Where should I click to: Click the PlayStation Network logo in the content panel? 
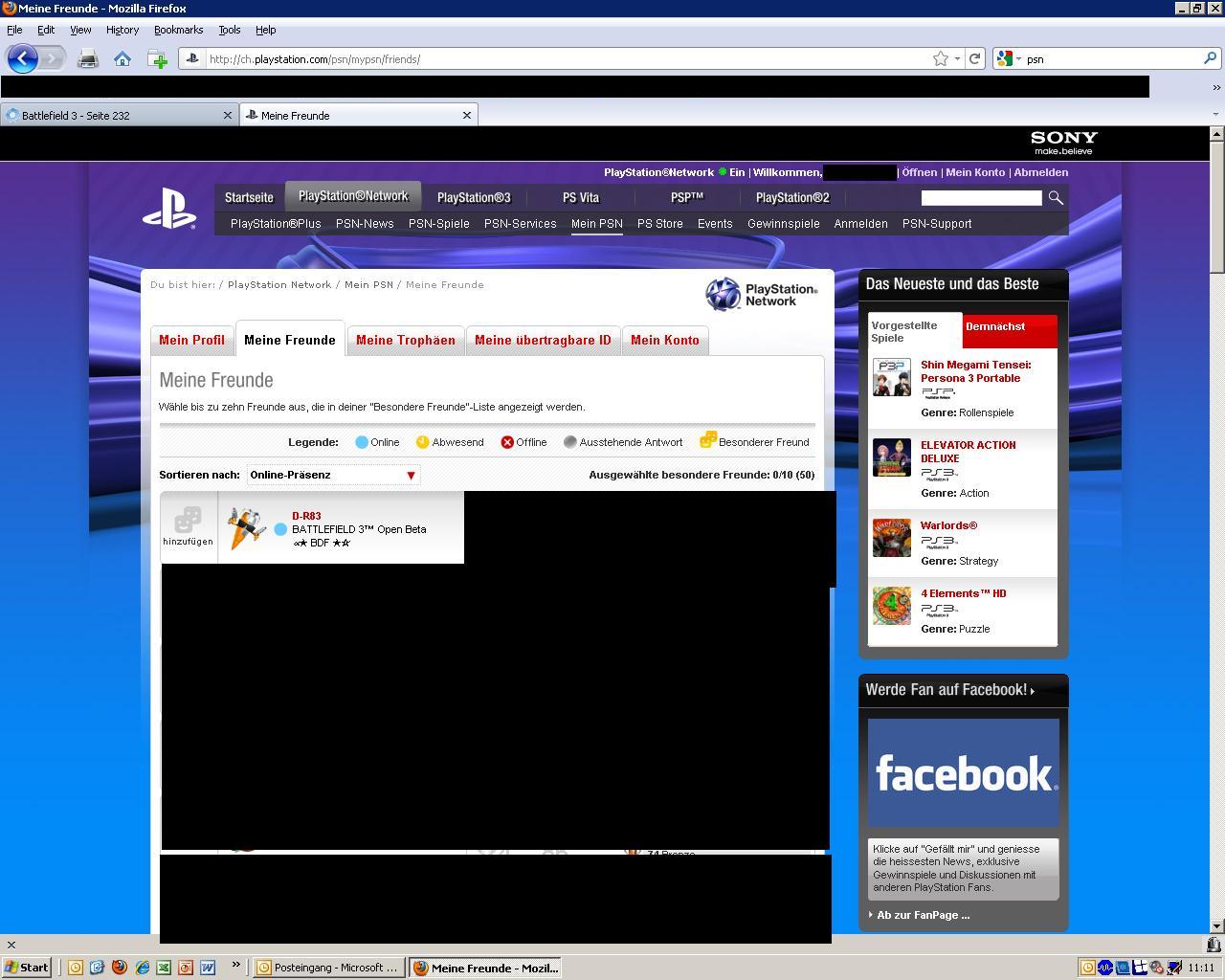762,295
